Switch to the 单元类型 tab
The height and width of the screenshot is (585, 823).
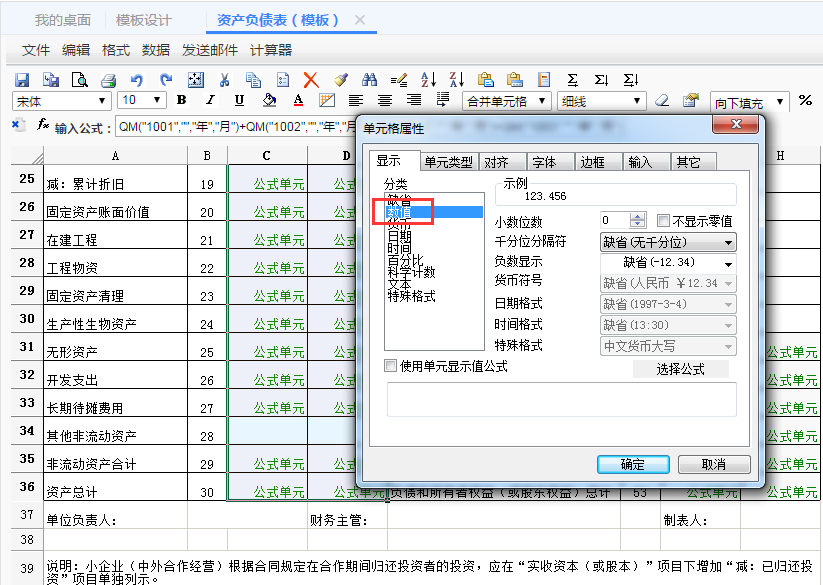click(x=449, y=162)
